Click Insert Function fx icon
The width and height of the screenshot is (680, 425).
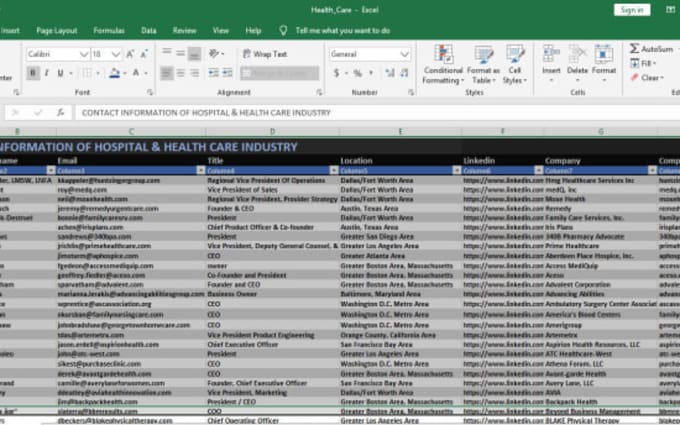60,113
